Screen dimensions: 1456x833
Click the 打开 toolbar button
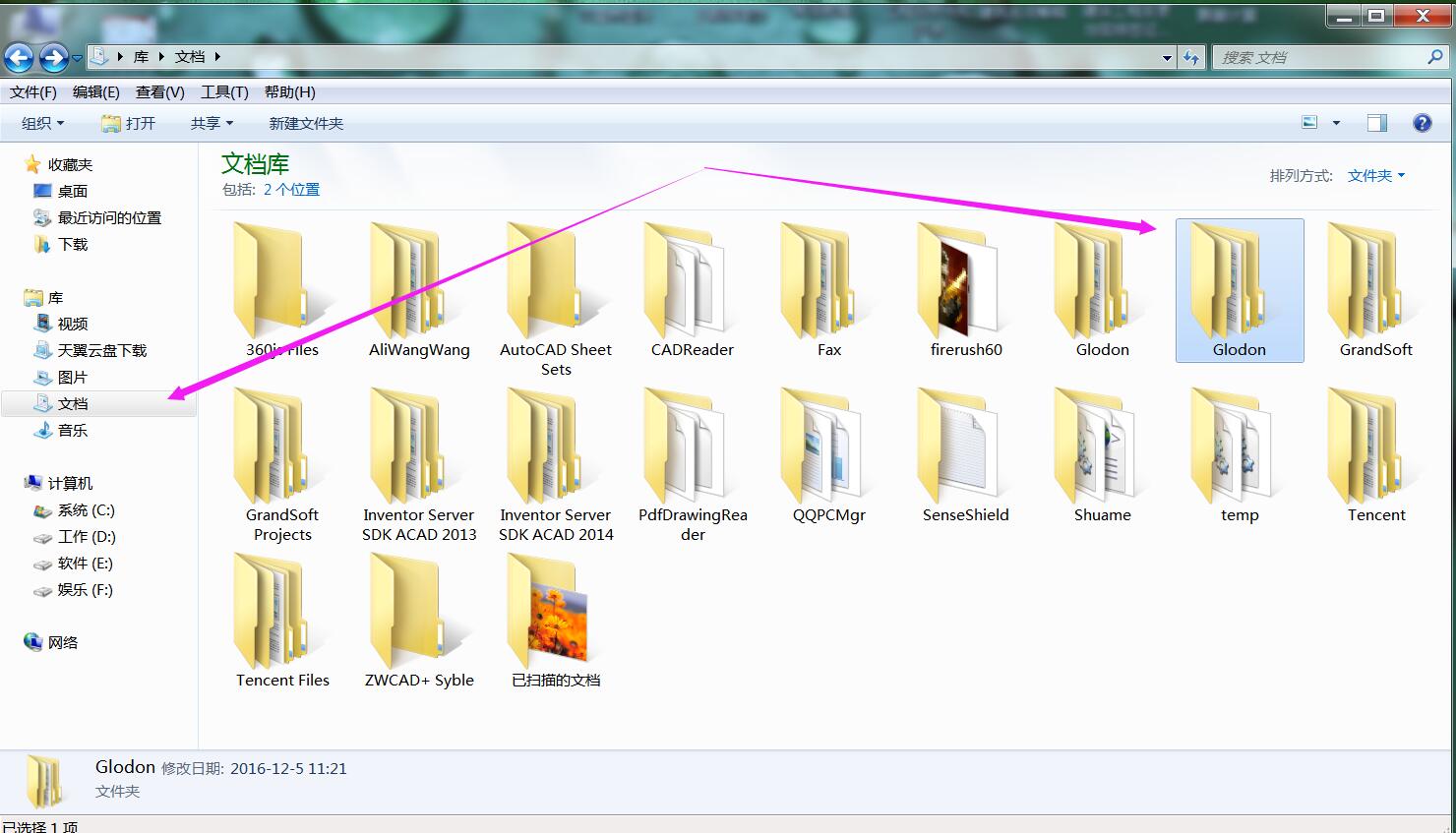pyautogui.click(x=128, y=123)
